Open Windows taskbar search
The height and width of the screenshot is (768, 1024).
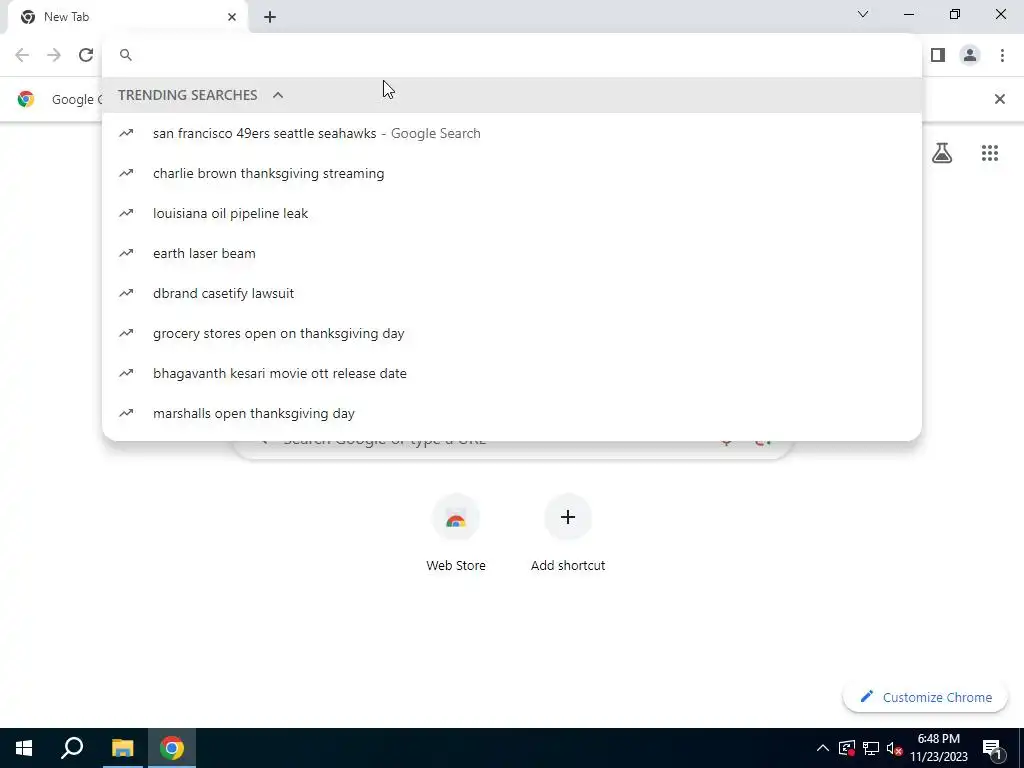[72, 748]
